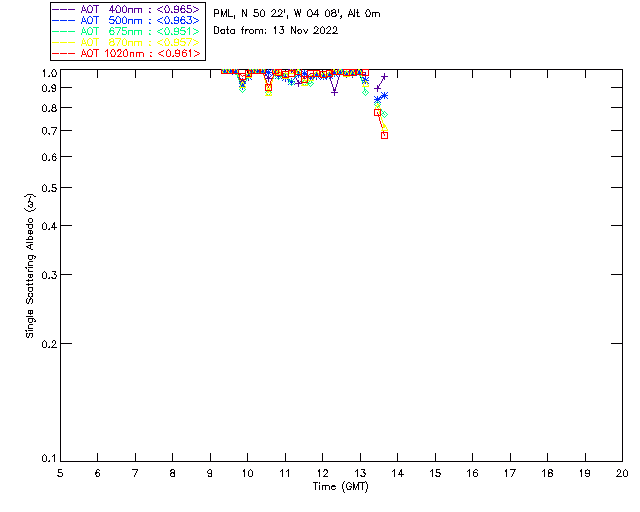Click the x-axis hour label 7

pyautogui.click(x=135, y=473)
